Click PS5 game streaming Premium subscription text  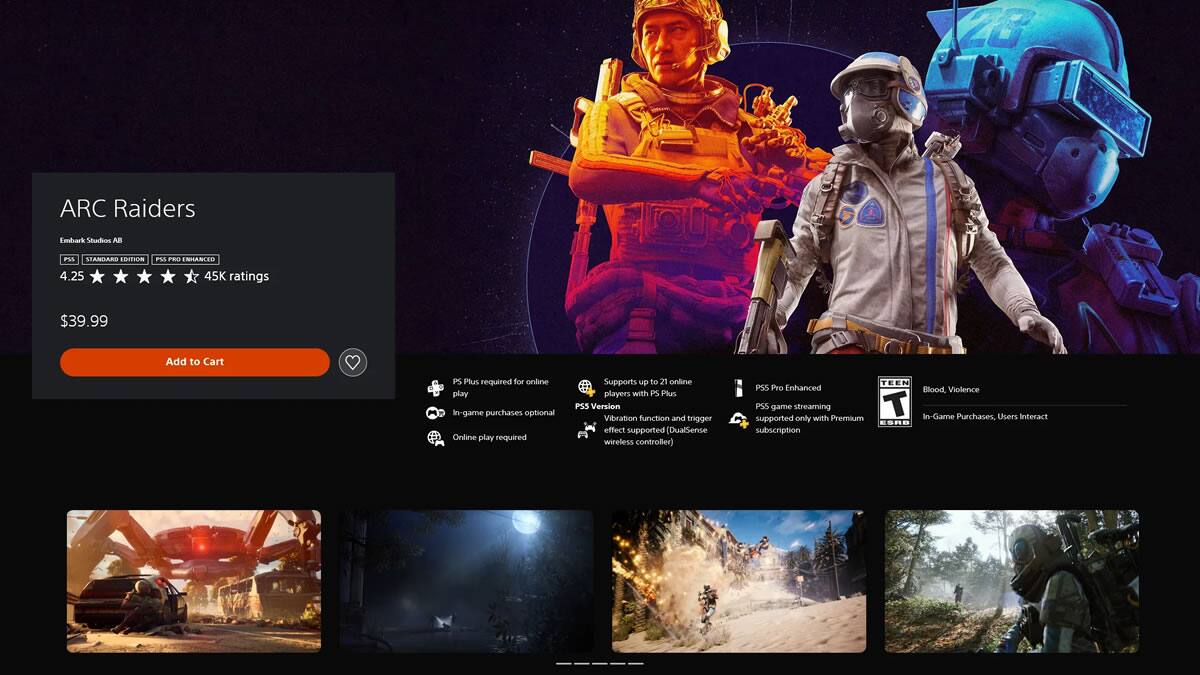coord(809,418)
